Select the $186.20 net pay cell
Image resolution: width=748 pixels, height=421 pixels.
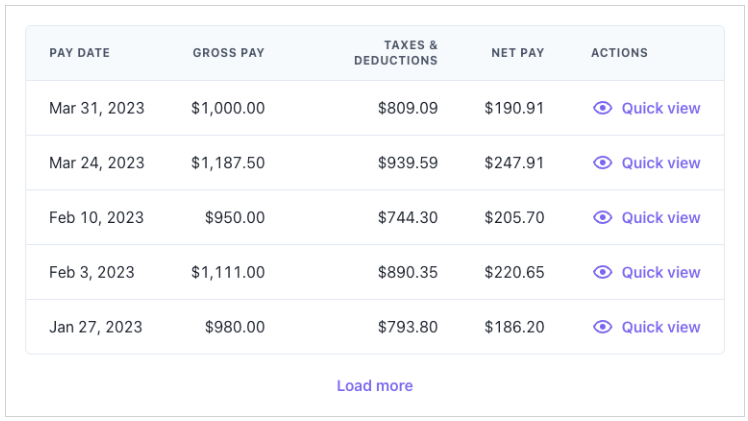tap(514, 327)
